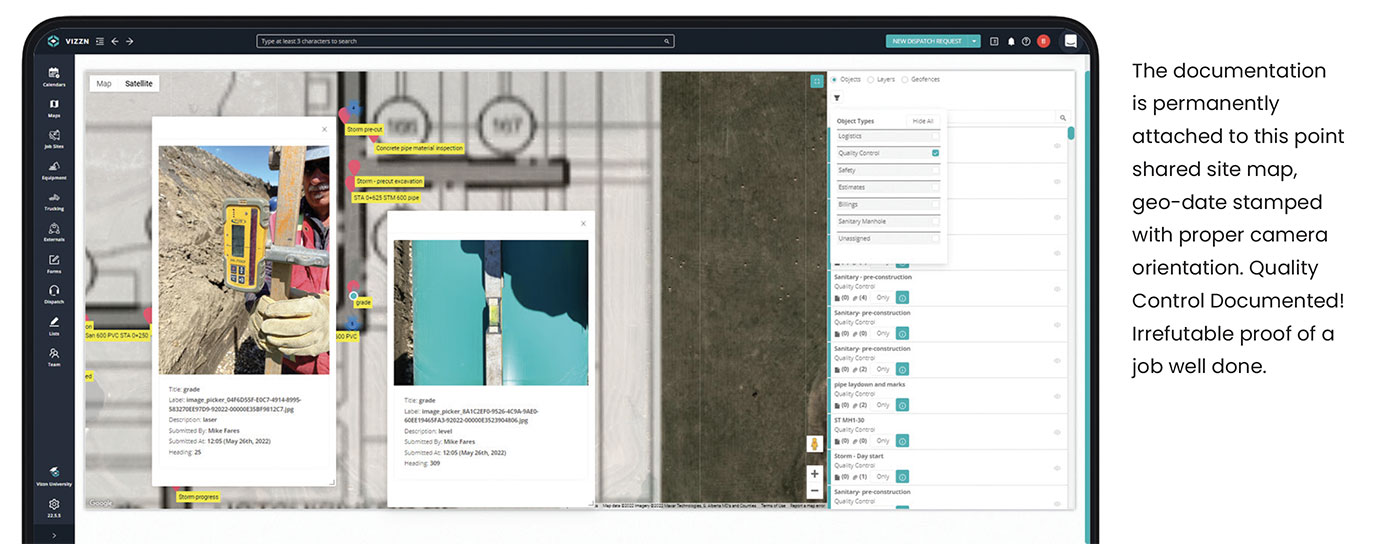Select the Objects radio button
This screenshot has height=544, width=1378.
(835, 79)
